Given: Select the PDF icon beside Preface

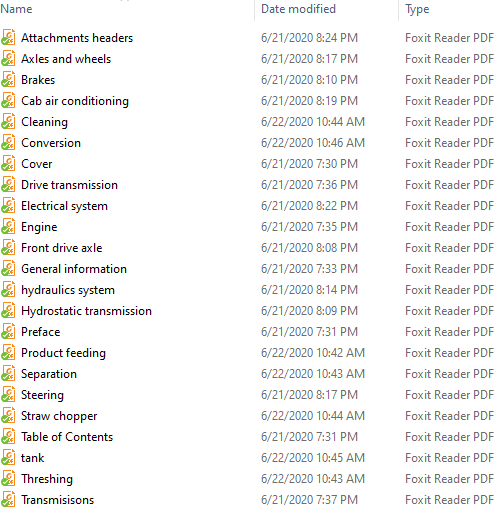Looking at the screenshot, I should click(8, 331).
